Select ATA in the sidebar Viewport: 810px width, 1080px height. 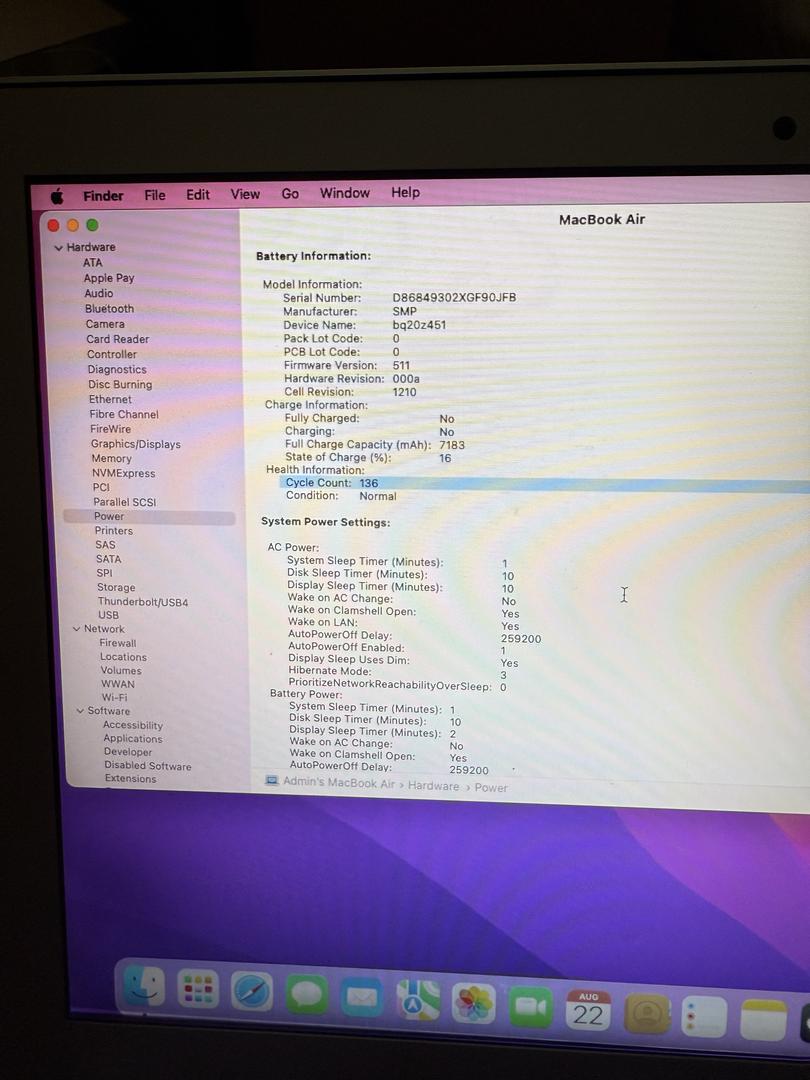coord(92,262)
